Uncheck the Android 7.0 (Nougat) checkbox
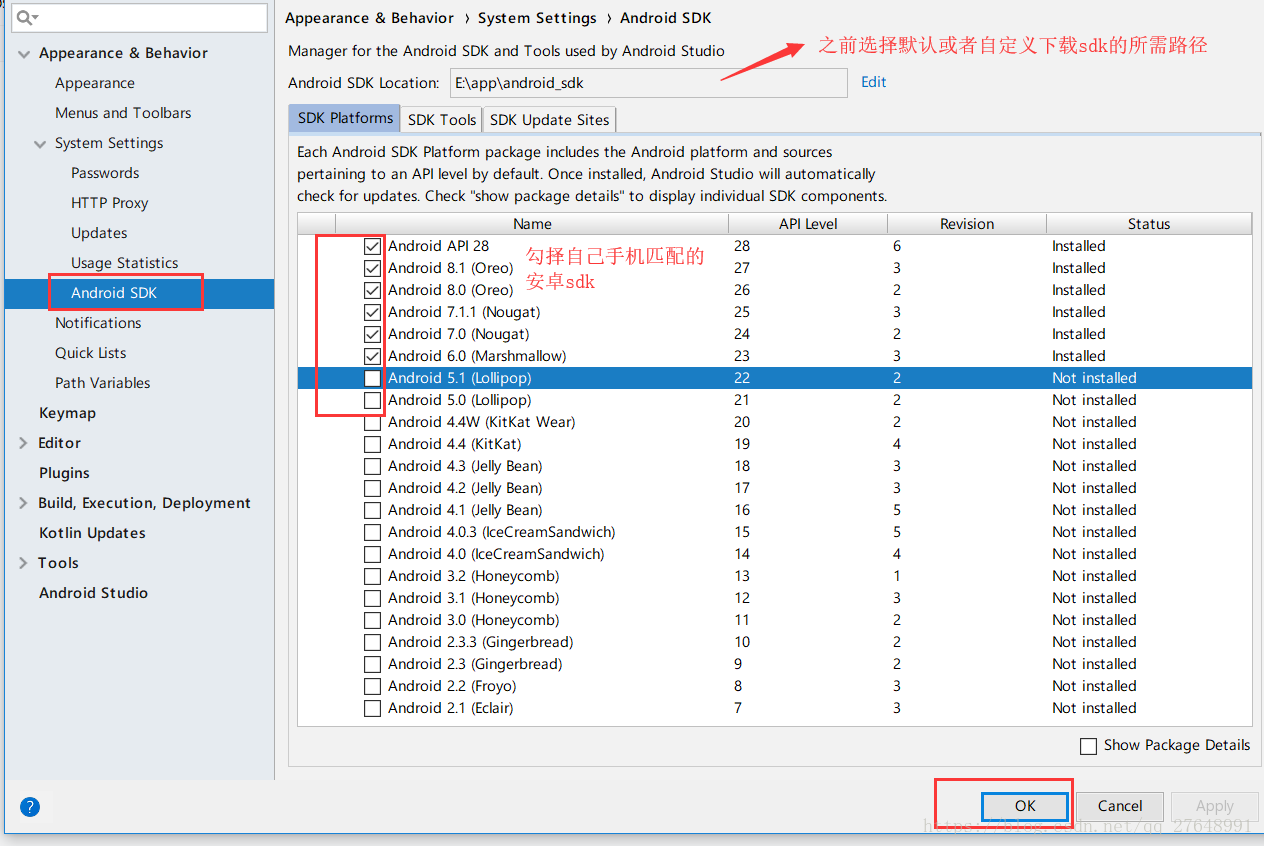The image size is (1264, 846). coord(373,334)
